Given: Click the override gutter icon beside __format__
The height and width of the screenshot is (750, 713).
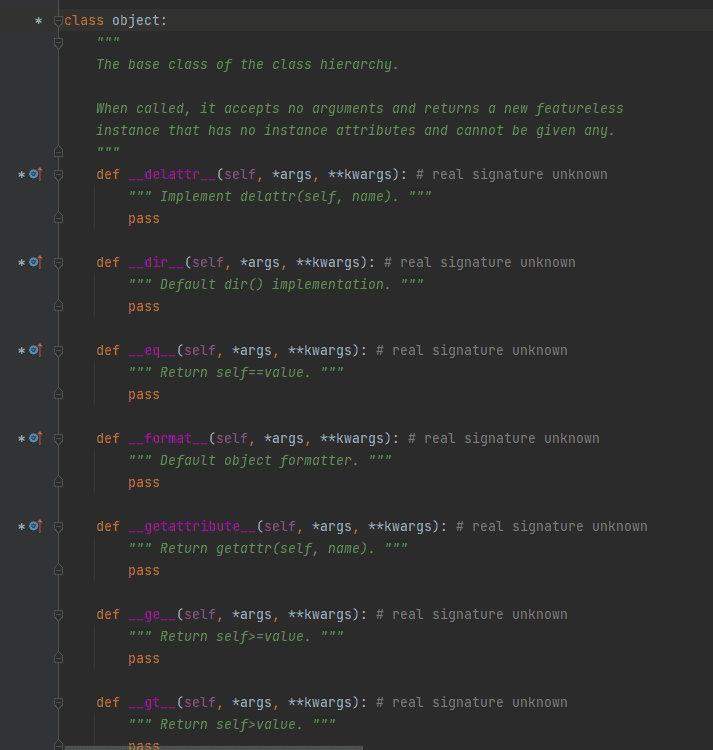Looking at the screenshot, I should tap(36, 438).
